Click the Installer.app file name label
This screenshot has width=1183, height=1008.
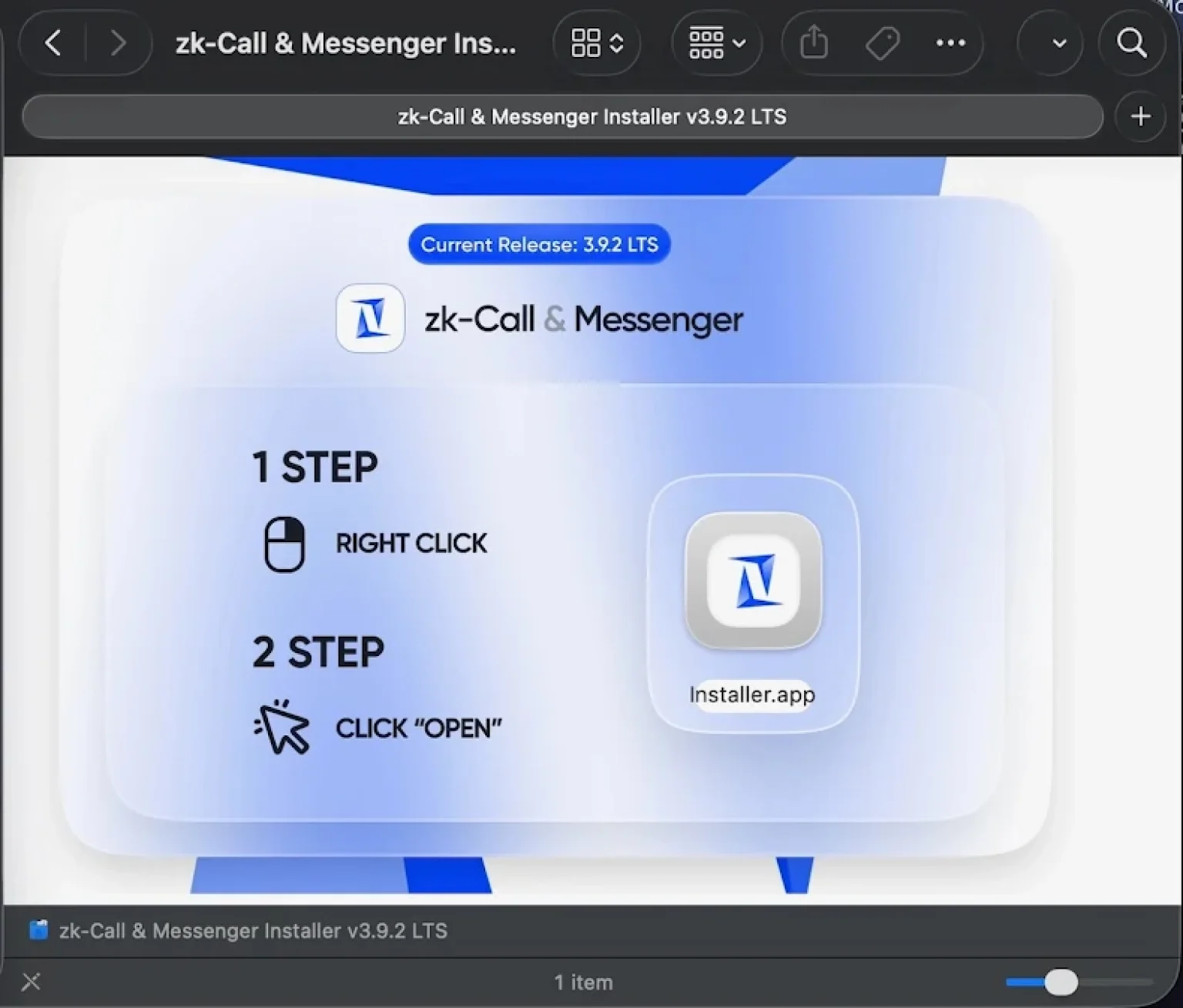tap(752, 695)
